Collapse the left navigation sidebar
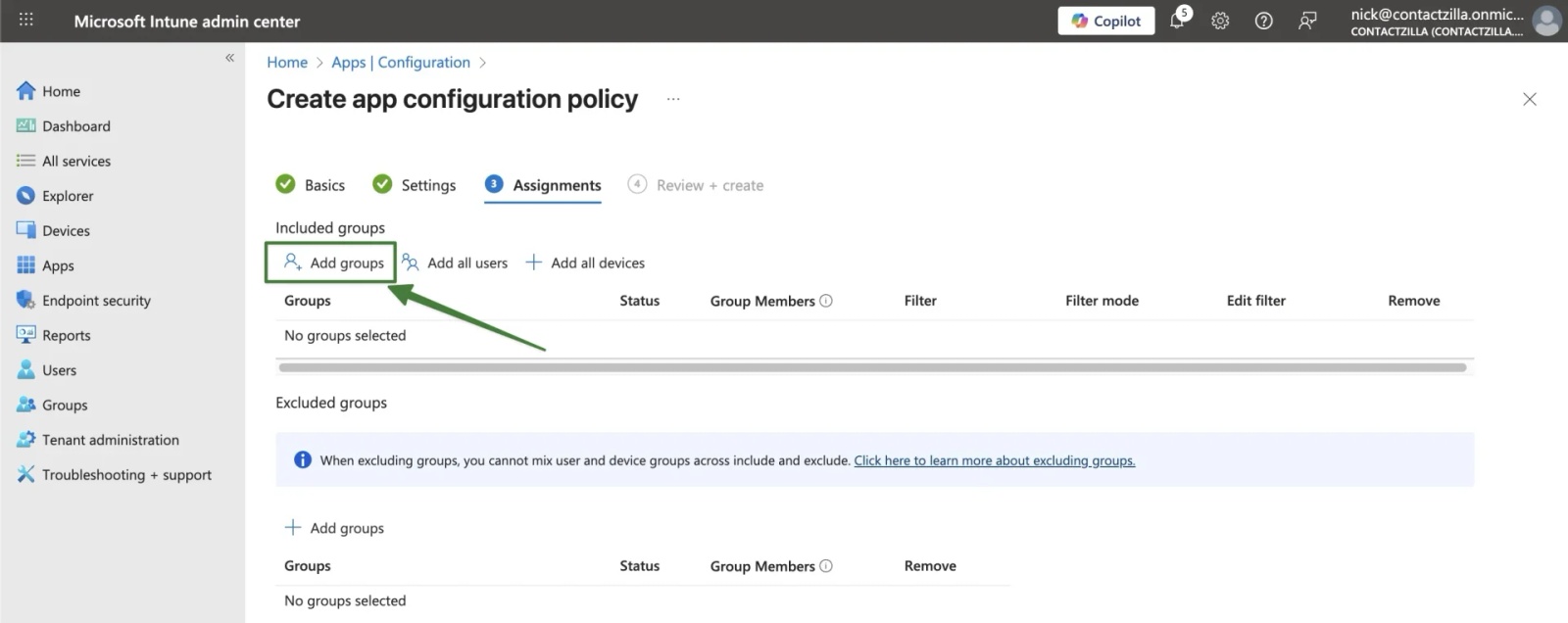1568x623 pixels. click(229, 58)
